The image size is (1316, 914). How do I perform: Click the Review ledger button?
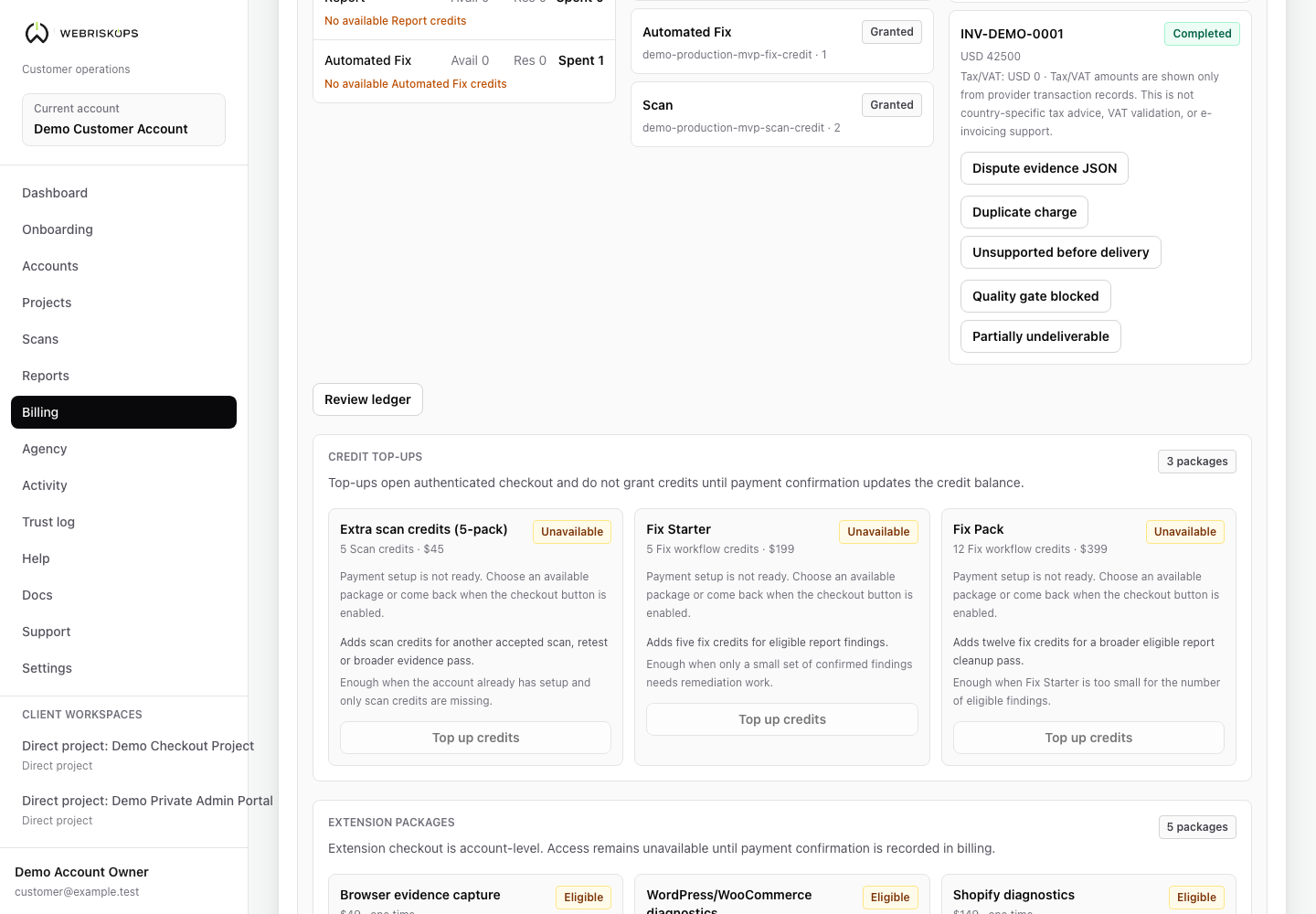367,399
